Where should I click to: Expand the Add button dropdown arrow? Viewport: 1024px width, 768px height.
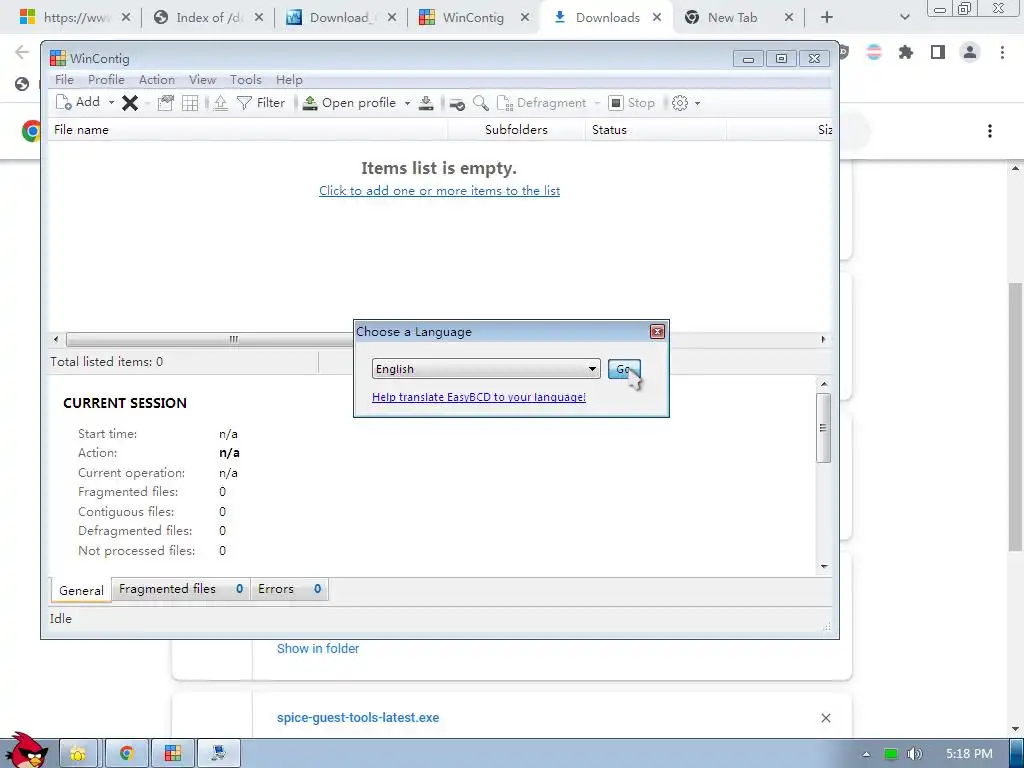click(x=111, y=103)
